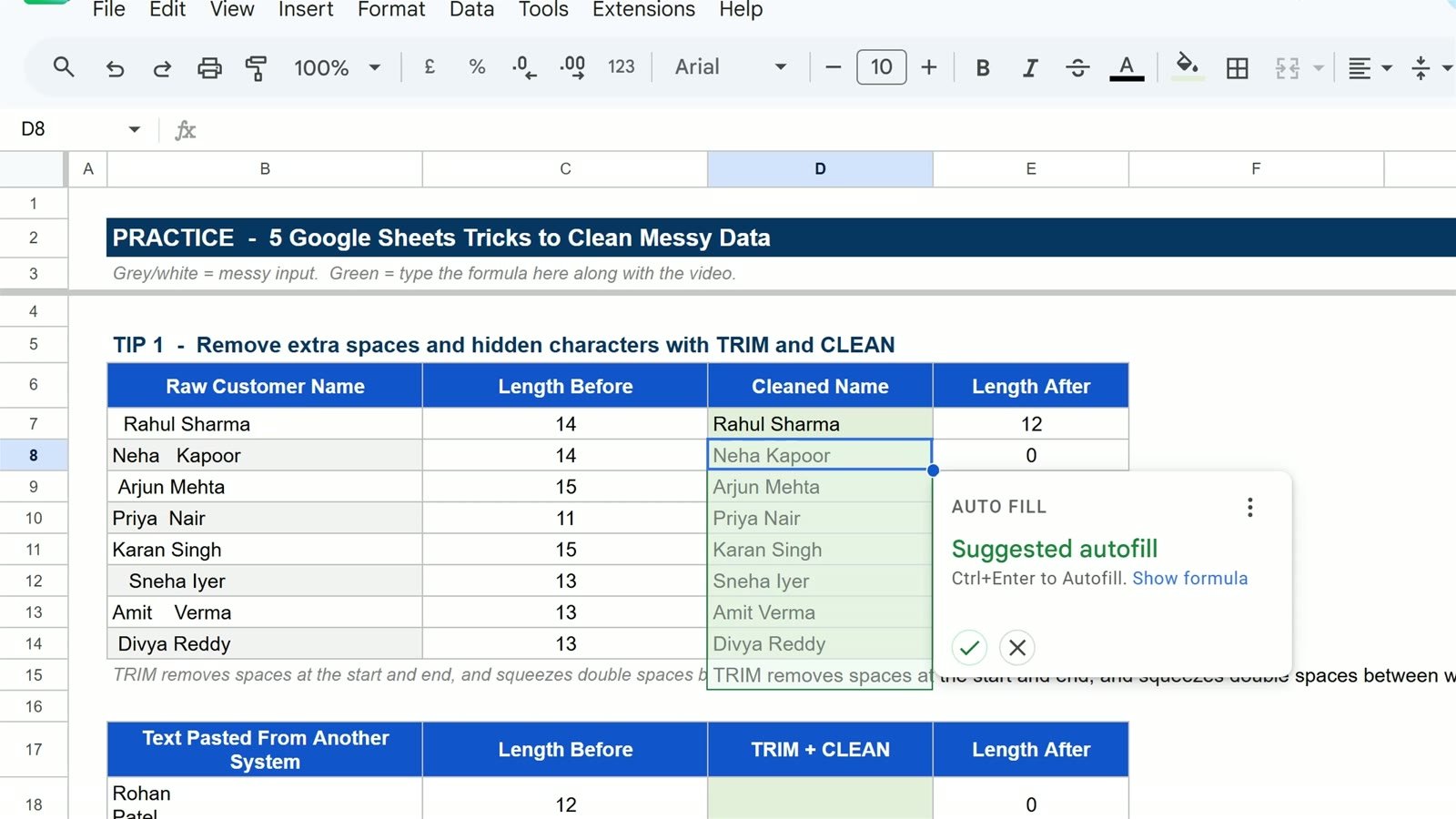The image size is (1456, 819).
Task: Open the fill color picker
Action: 1187,66
